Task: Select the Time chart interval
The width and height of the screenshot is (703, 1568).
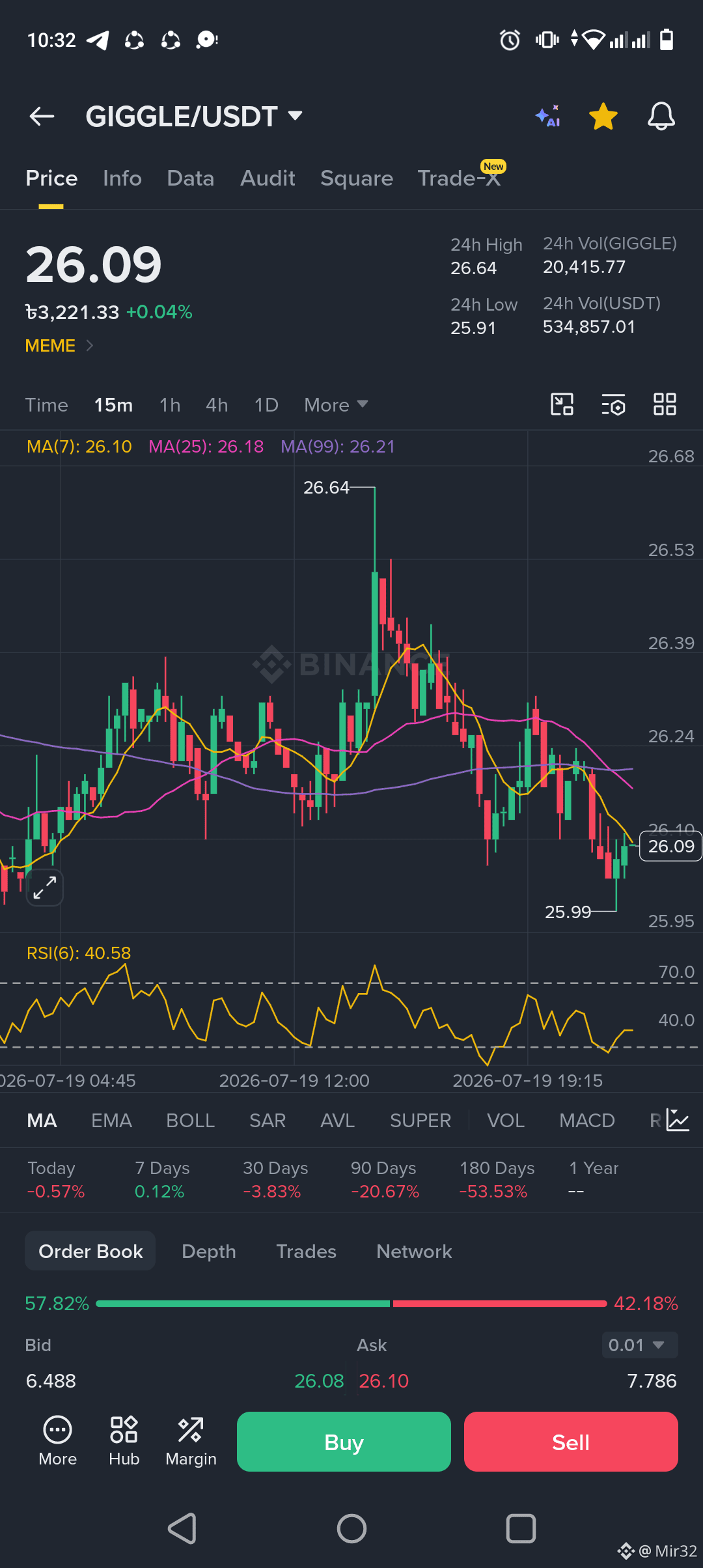Action: click(x=47, y=405)
